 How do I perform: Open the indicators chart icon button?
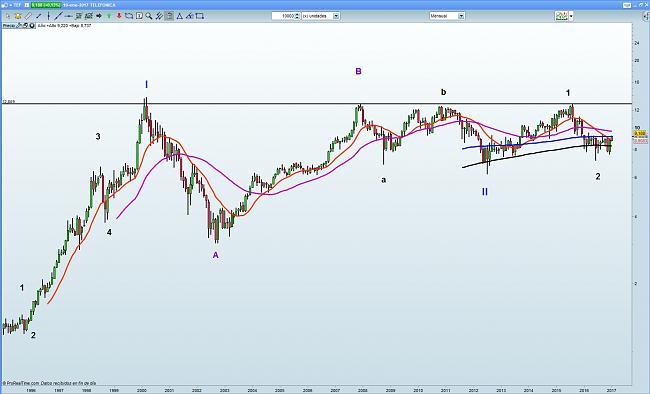[x=562, y=16]
